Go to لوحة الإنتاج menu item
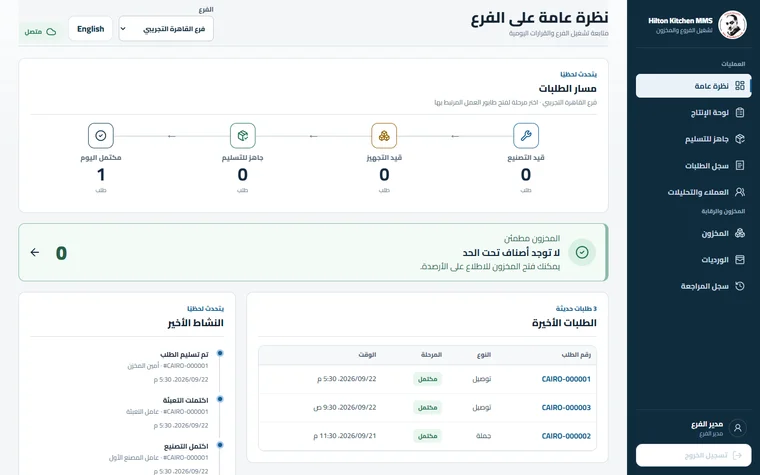 [x=694, y=112]
